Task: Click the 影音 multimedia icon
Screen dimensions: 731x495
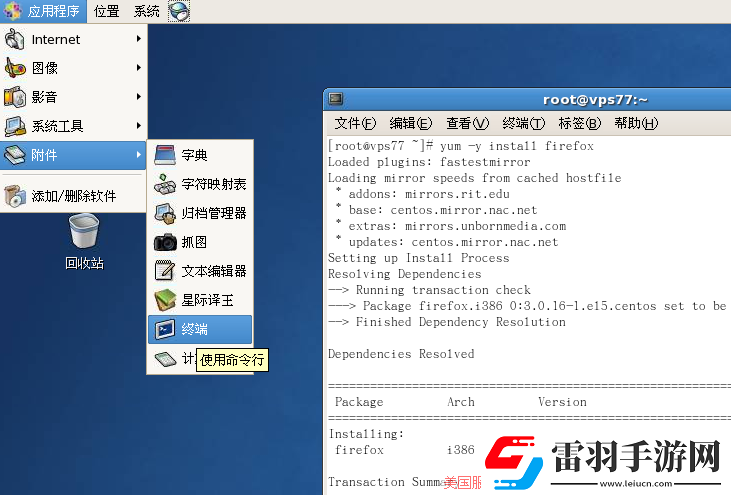Action: [x=14, y=97]
